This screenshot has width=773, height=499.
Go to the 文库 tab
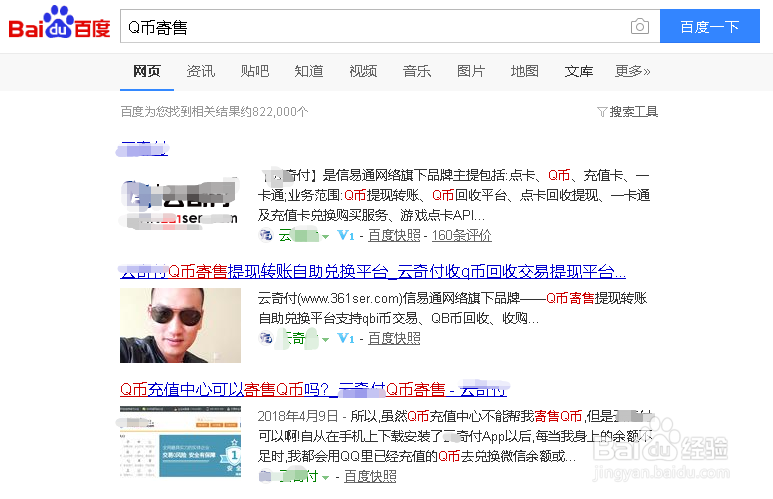579,71
